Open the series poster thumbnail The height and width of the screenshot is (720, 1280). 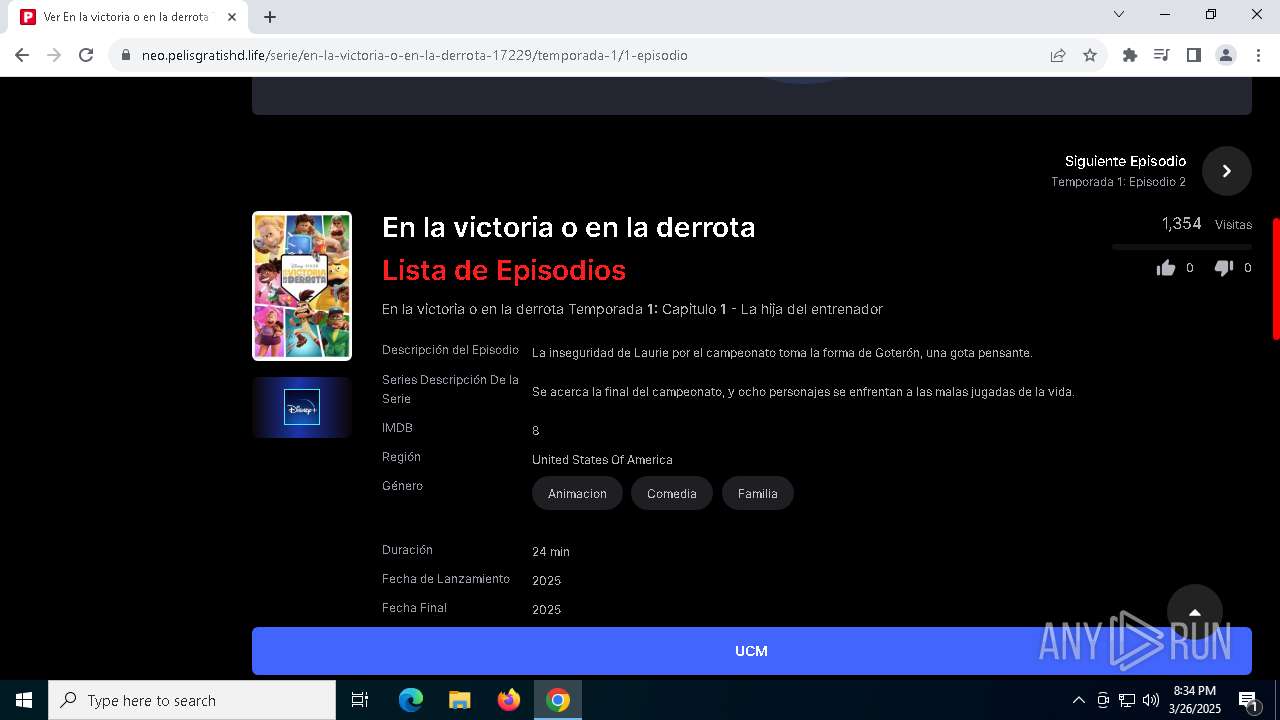click(302, 286)
